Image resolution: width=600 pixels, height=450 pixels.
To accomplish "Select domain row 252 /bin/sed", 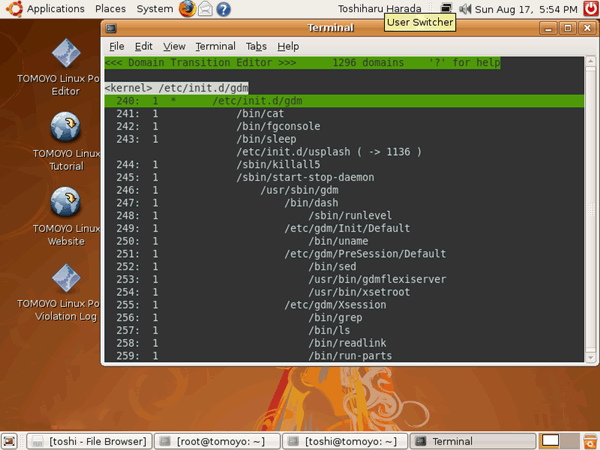I will (344, 267).
